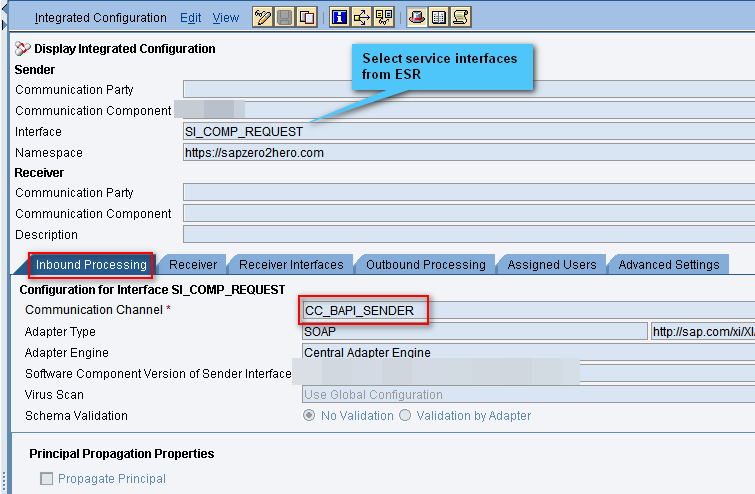Click the table grid toolbar icon
This screenshot has width=755, height=494.
tap(438, 17)
